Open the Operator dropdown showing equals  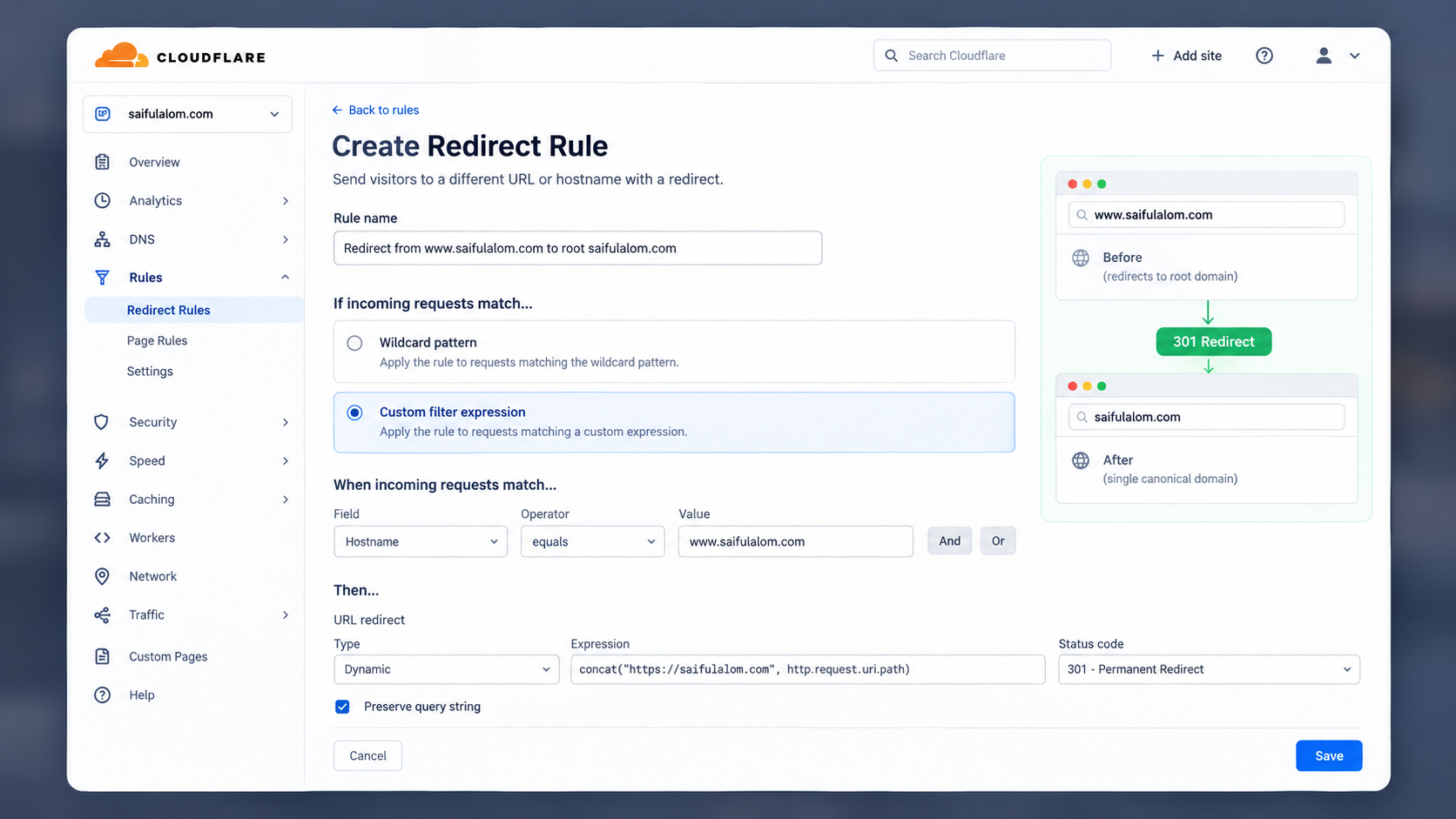tap(593, 541)
